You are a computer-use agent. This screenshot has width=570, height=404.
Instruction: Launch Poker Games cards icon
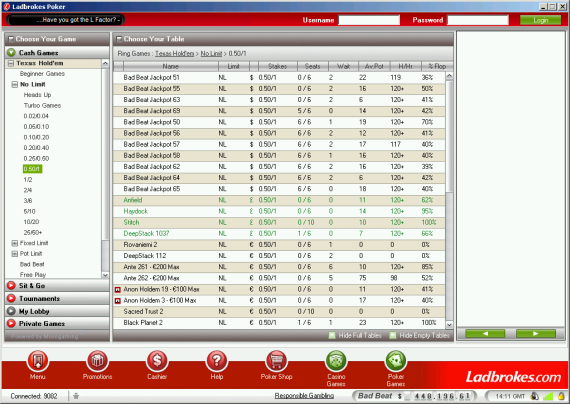tap(396, 361)
